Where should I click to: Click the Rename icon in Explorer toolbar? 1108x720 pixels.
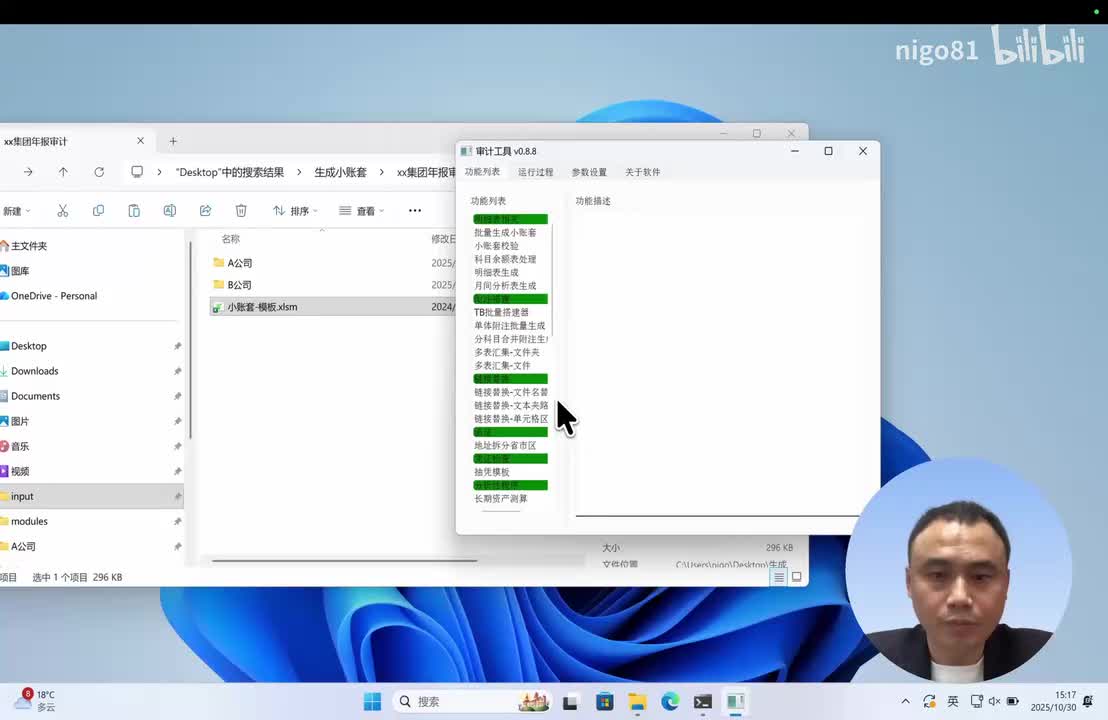(x=170, y=211)
